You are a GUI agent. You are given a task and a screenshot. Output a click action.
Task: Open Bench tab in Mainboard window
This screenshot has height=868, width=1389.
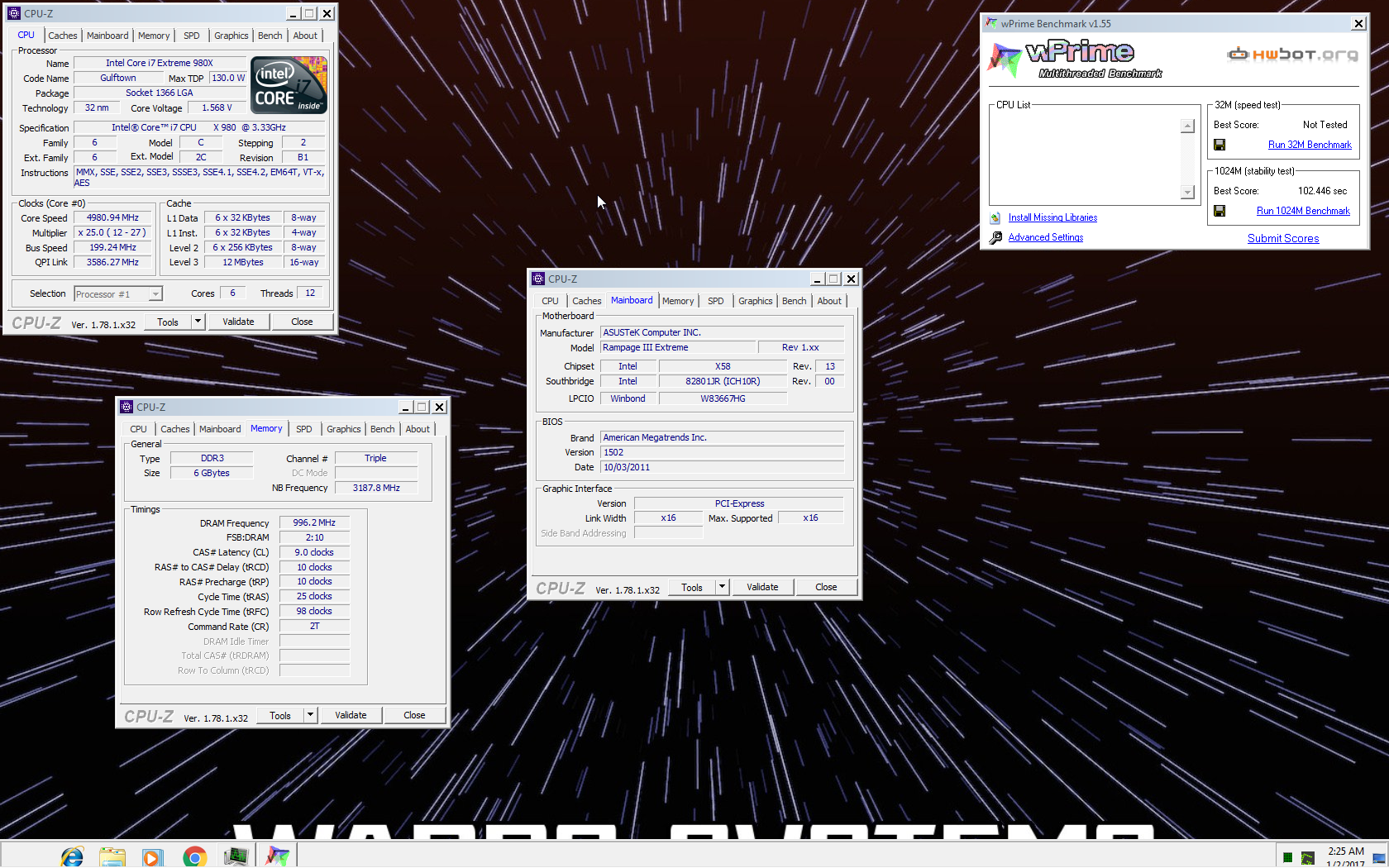tap(794, 301)
